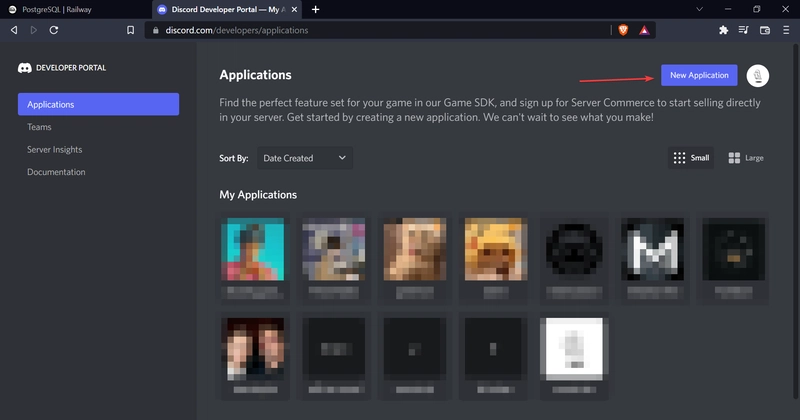Open the application with the yellow hair avatar
Screen dimensions: 800x420
pos(495,249)
